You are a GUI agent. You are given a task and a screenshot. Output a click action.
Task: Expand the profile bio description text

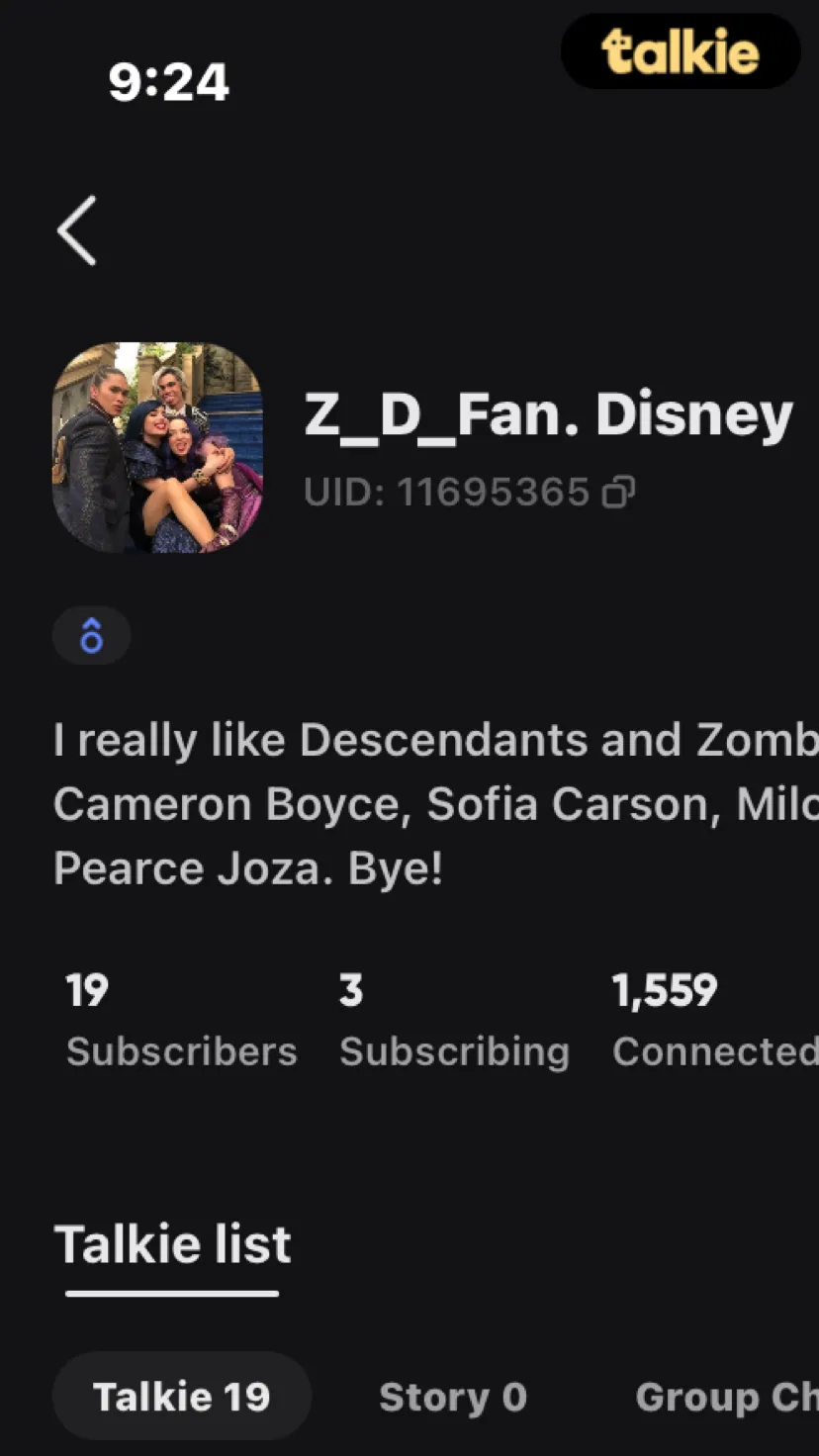tap(436, 804)
